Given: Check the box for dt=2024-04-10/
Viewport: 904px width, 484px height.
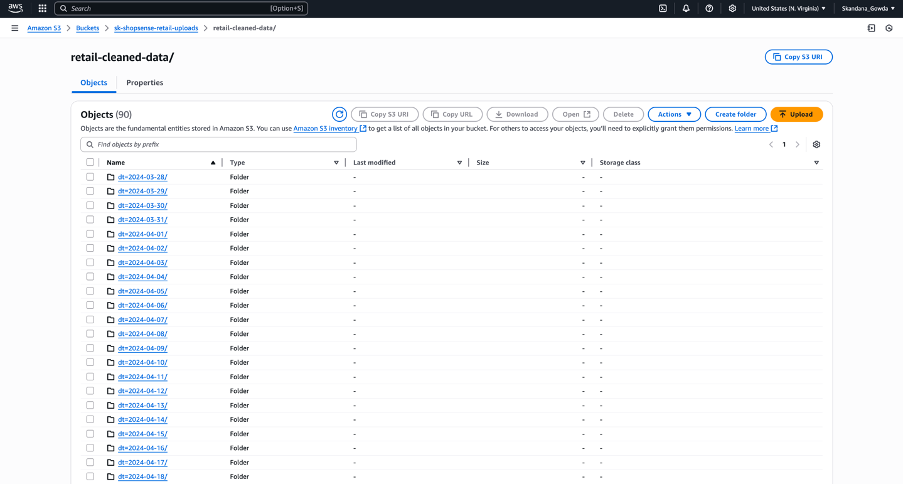Looking at the screenshot, I should coord(90,362).
